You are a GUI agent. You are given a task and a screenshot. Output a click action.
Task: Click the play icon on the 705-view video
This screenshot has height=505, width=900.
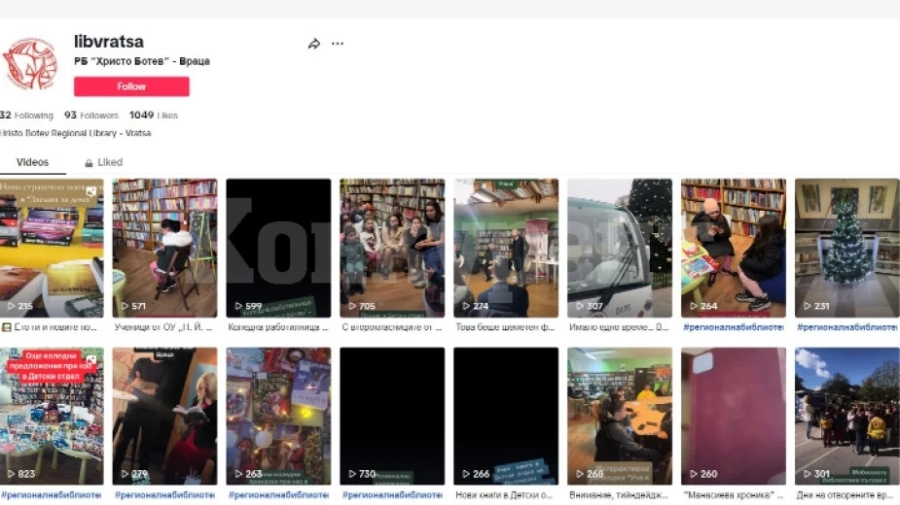(x=352, y=306)
